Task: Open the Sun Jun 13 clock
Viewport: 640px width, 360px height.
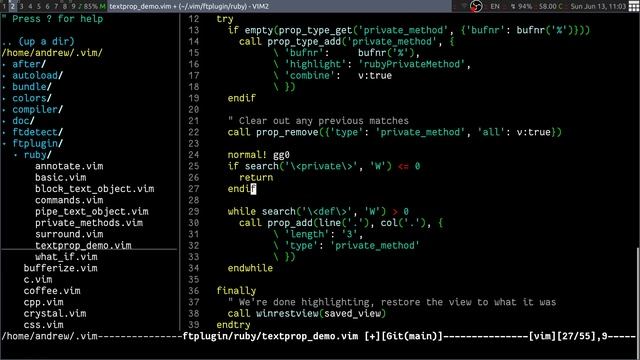Action: pyautogui.click(x=598, y=6)
